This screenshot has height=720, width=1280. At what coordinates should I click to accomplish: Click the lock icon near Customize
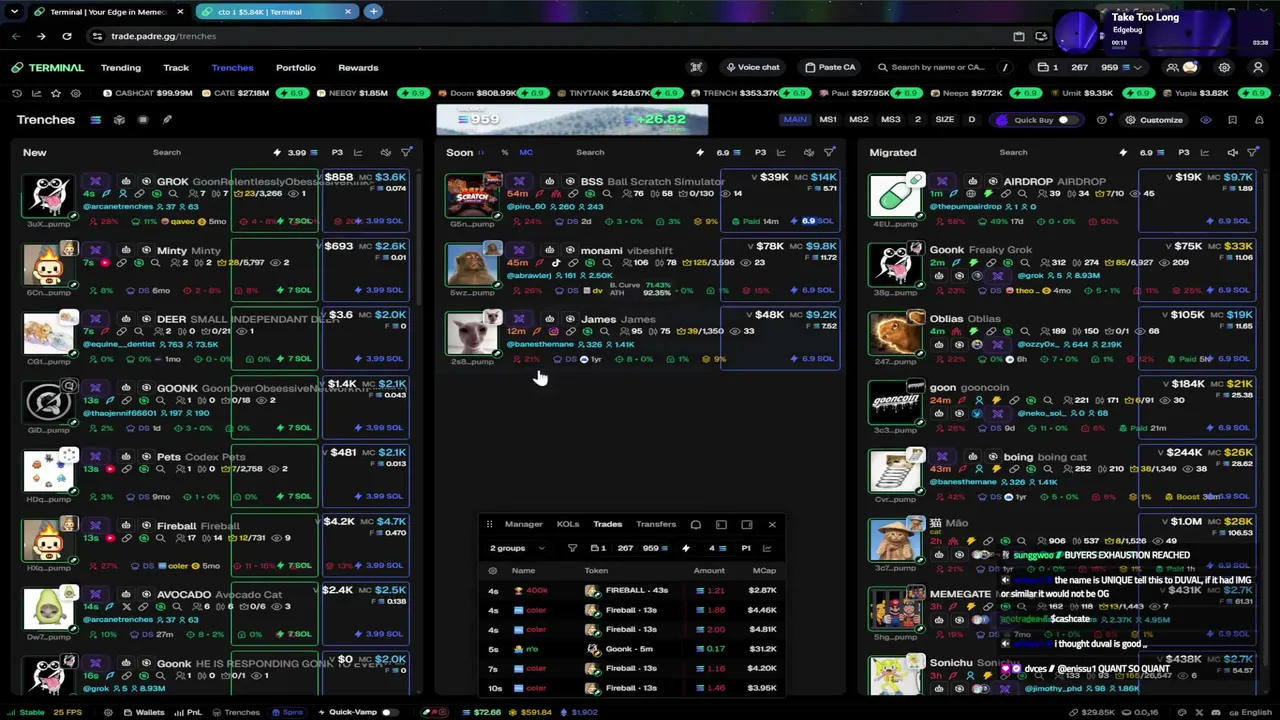pyautogui.click(x=1258, y=120)
